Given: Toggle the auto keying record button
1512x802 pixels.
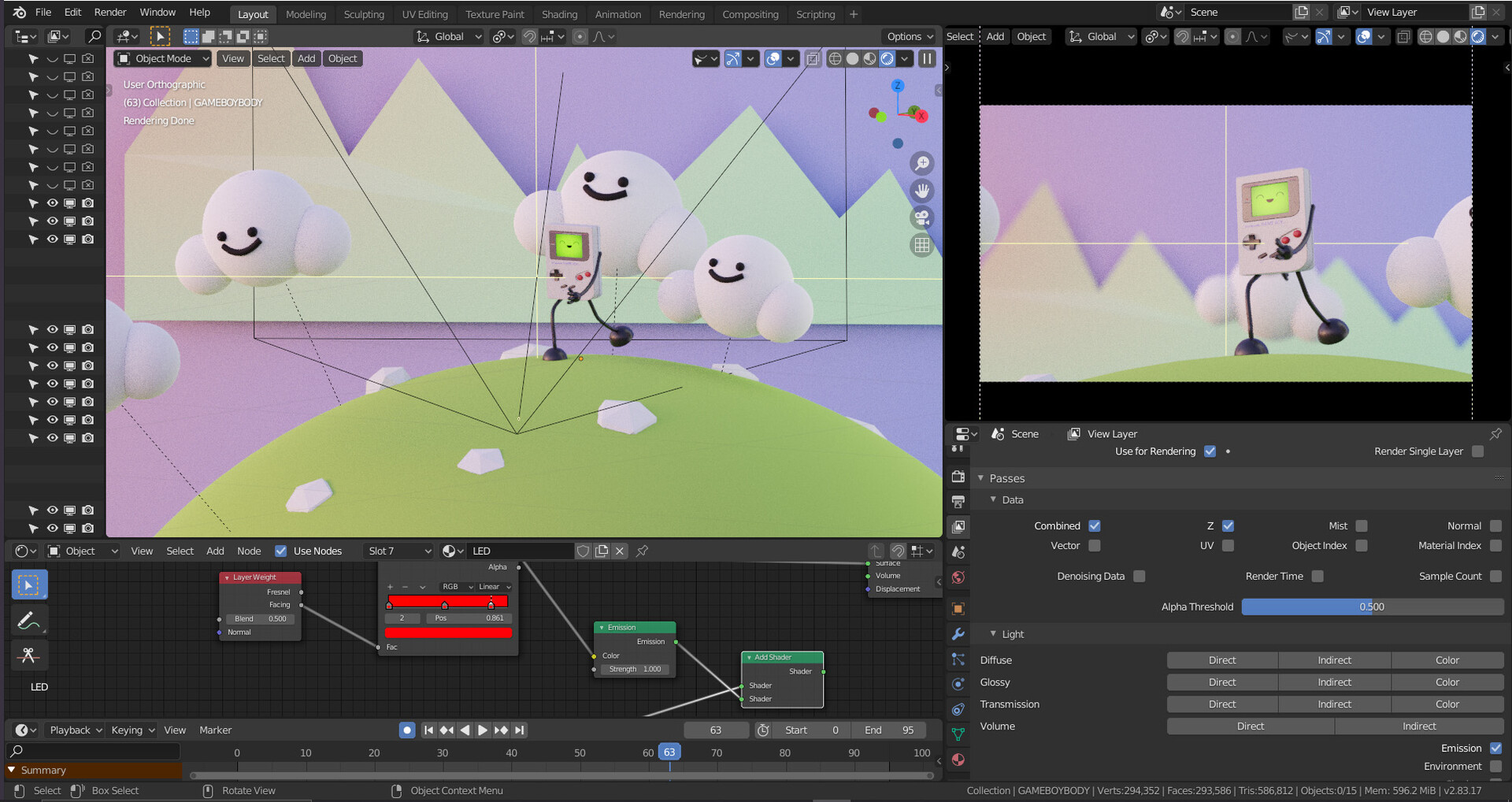Looking at the screenshot, I should 406,730.
